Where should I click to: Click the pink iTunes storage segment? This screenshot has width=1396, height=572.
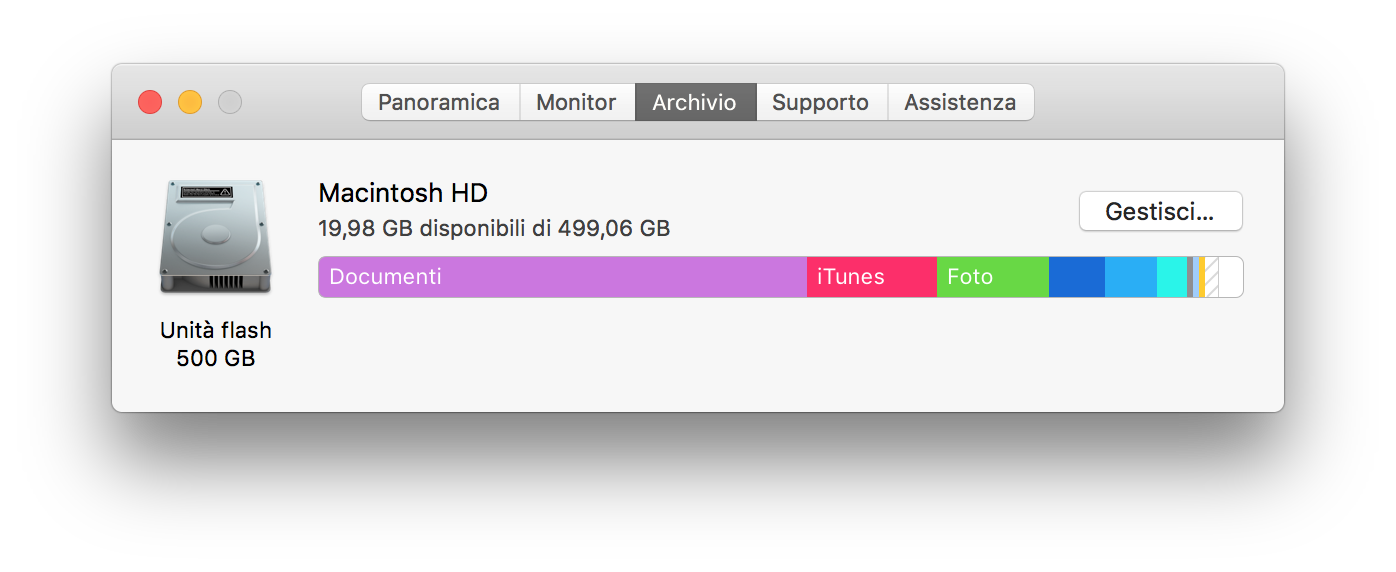[871, 277]
